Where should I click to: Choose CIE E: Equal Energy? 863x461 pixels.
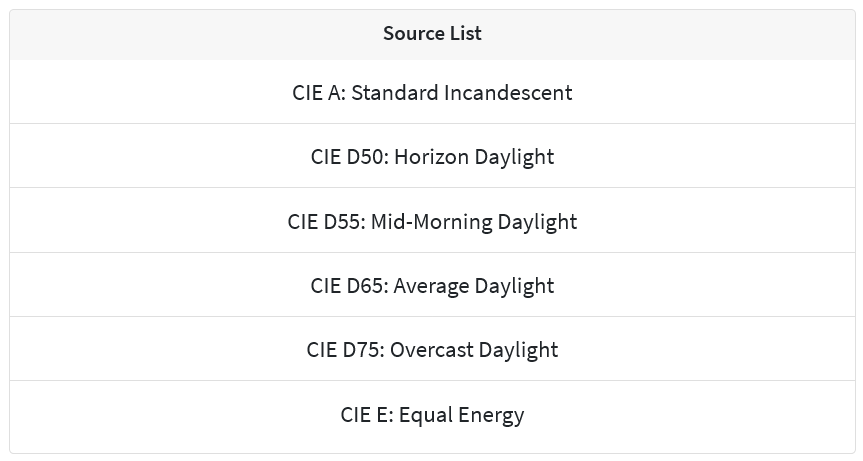point(432,415)
